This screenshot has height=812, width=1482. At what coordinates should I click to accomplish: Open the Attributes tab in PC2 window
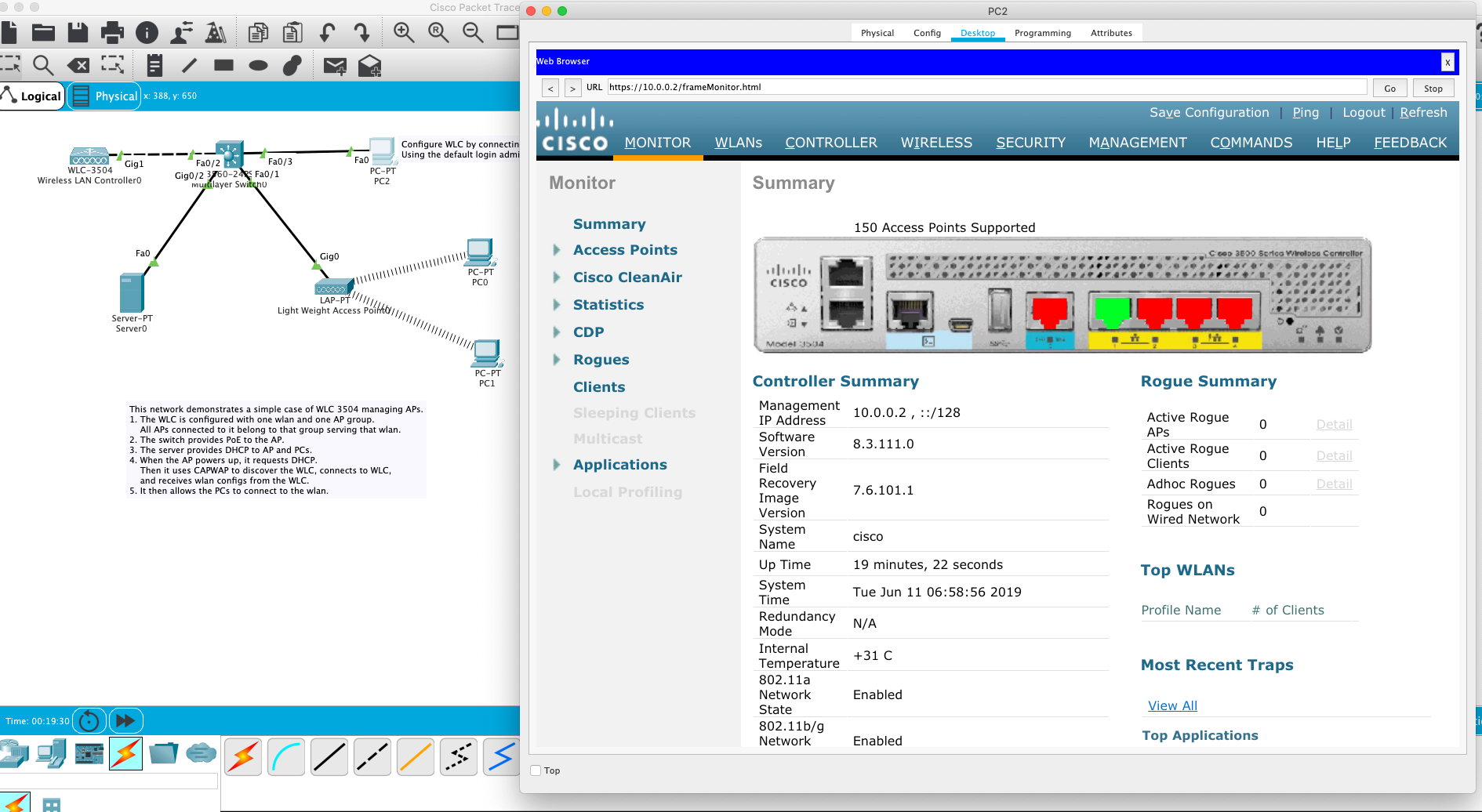1111,33
